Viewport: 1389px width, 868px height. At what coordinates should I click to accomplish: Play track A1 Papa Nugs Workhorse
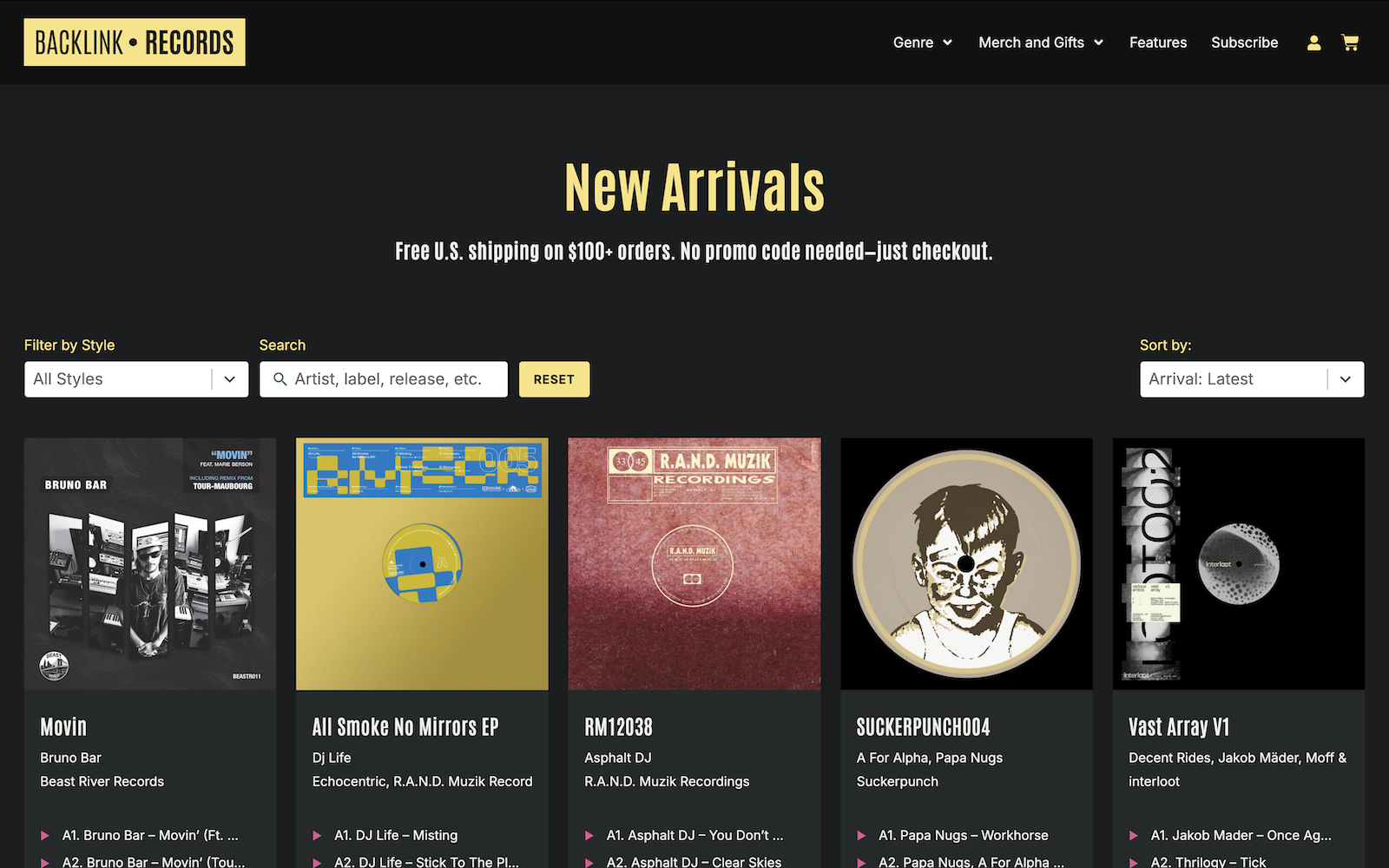[861, 835]
